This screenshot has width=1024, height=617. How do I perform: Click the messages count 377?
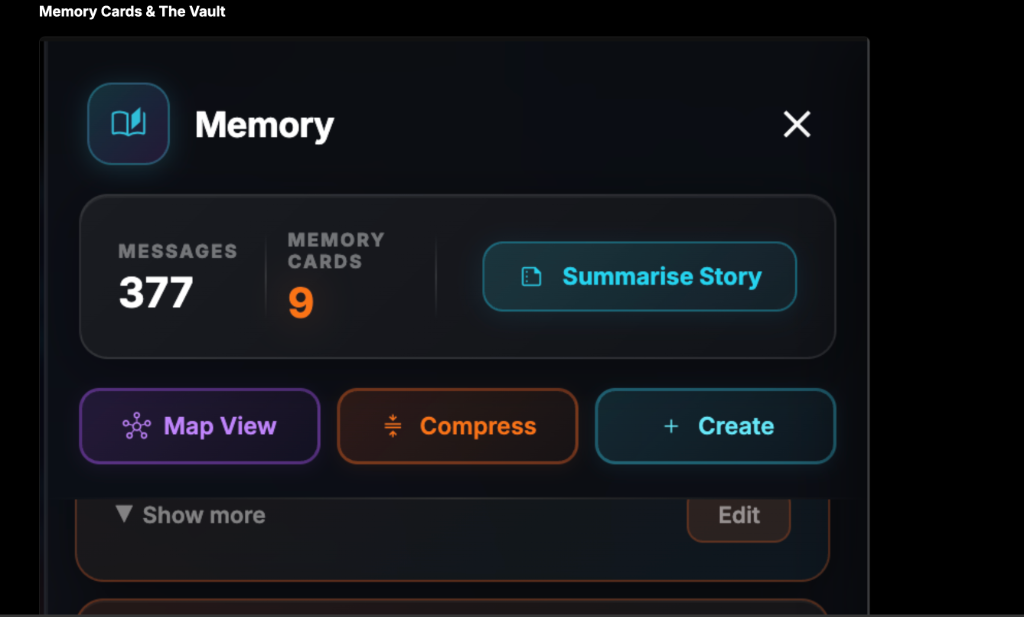(156, 292)
